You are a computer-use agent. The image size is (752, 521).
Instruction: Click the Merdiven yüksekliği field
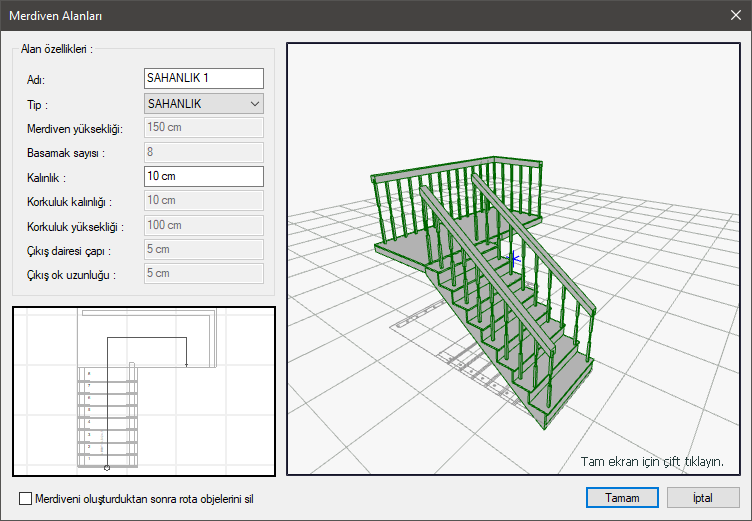[x=204, y=127]
